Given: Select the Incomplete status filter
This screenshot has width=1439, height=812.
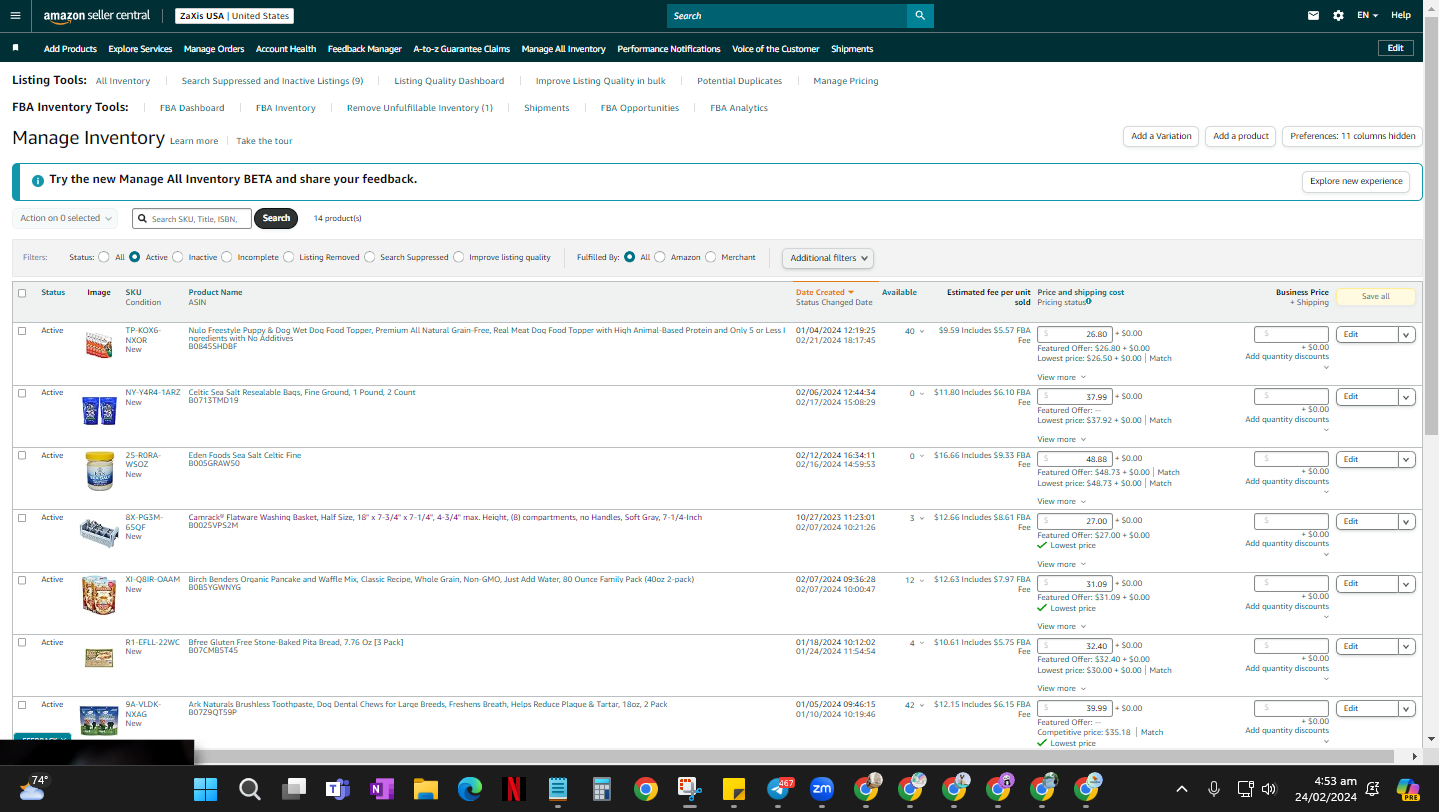Looking at the screenshot, I should pos(227,257).
